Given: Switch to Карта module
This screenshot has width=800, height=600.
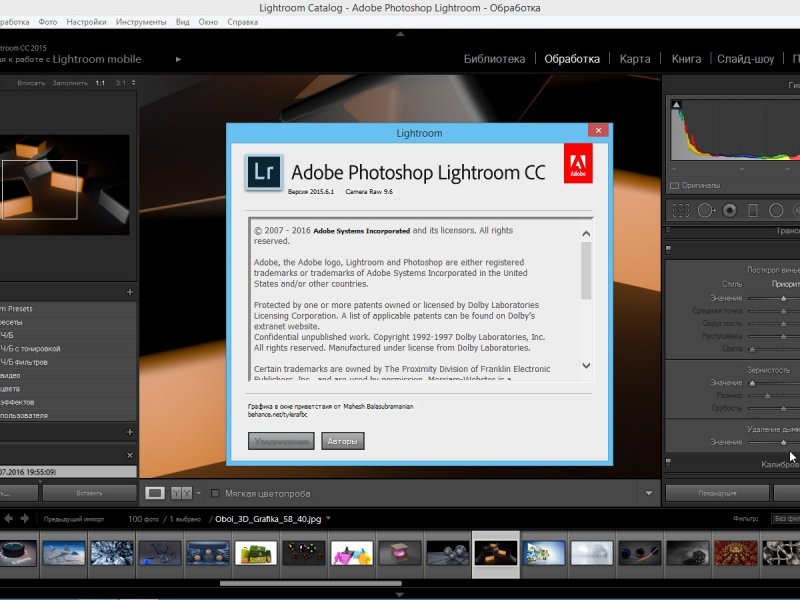Looking at the screenshot, I should (635, 59).
